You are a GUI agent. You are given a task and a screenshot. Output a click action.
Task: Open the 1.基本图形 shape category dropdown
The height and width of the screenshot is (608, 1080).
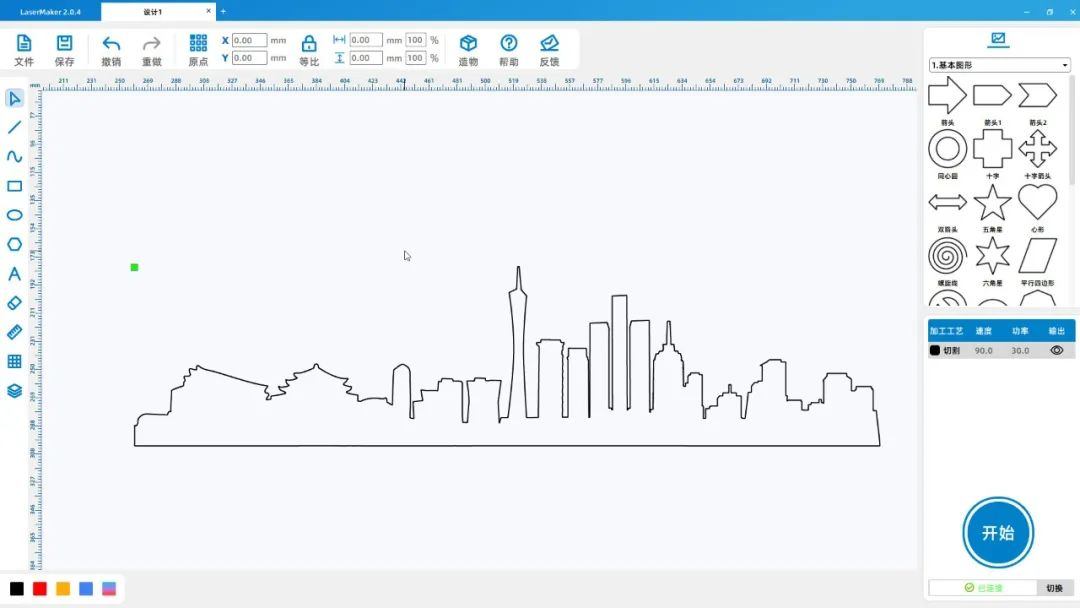[x=999, y=65]
